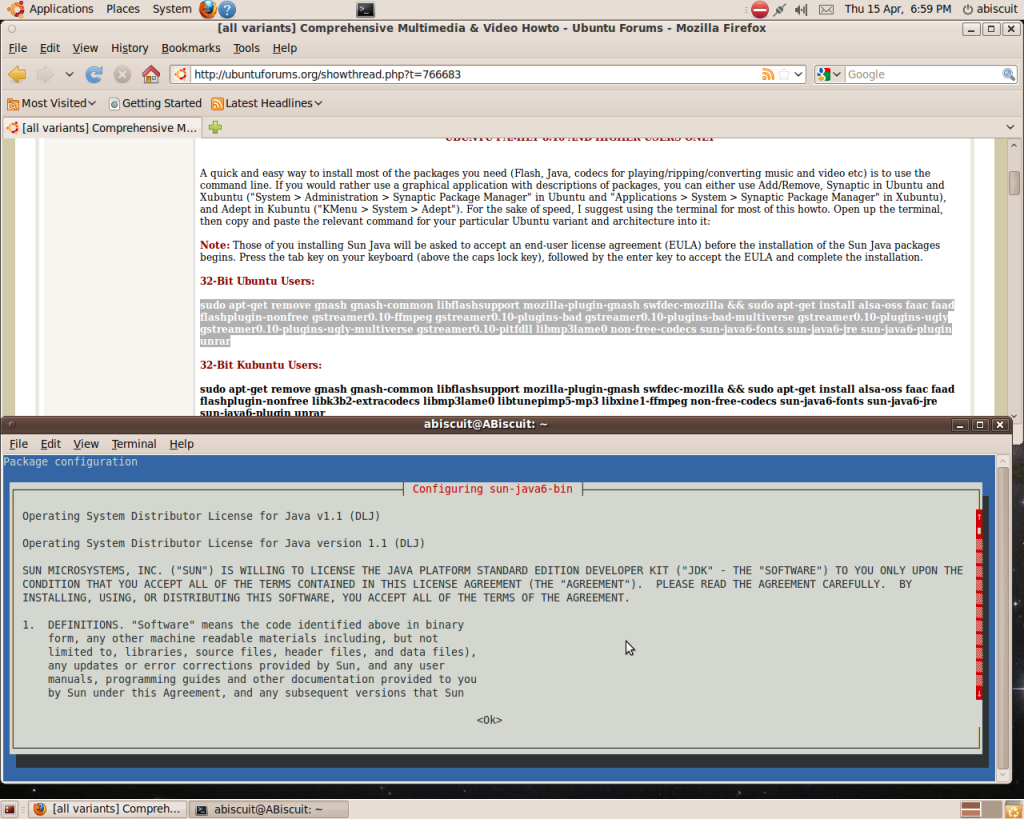Open the Terminal menu in terminal window
The image size is (1024, 819).
click(x=134, y=444)
